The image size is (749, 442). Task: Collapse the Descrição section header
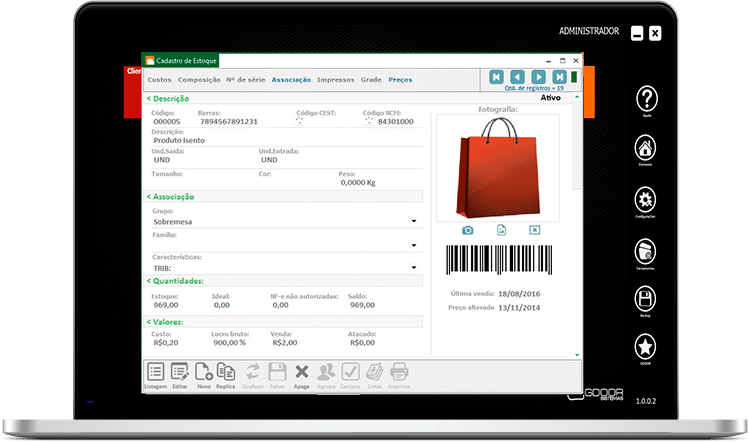[x=168, y=99]
